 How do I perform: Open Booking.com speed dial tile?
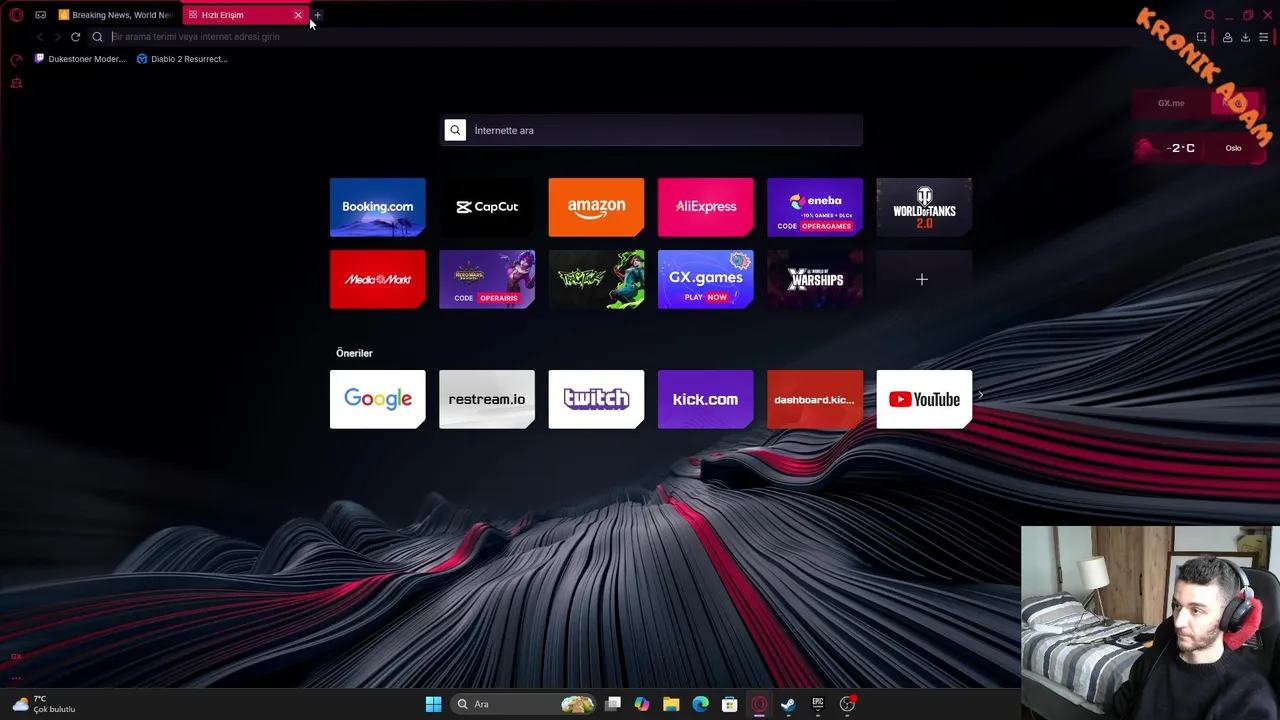(x=378, y=207)
